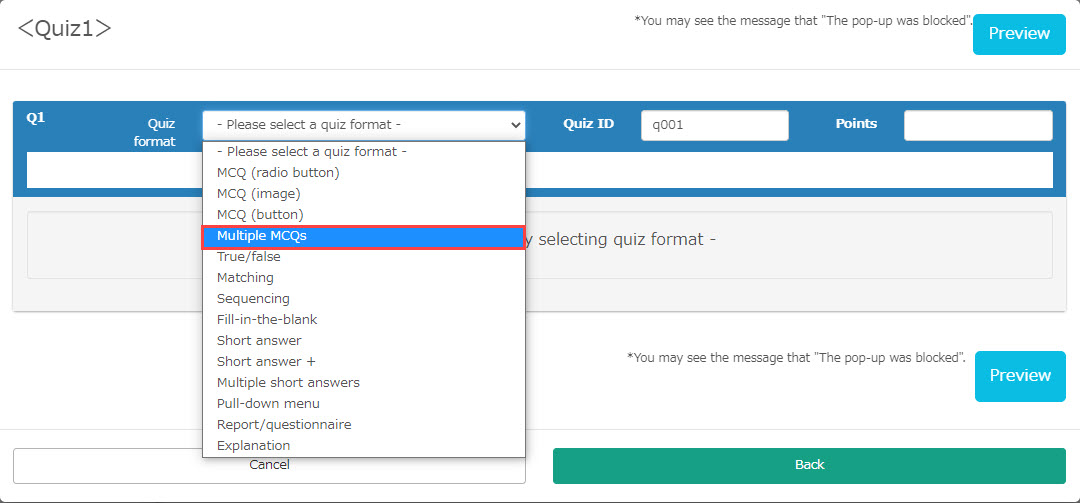Click the Quiz ID field containing q001
This screenshot has height=503, width=1080.
click(714, 125)
